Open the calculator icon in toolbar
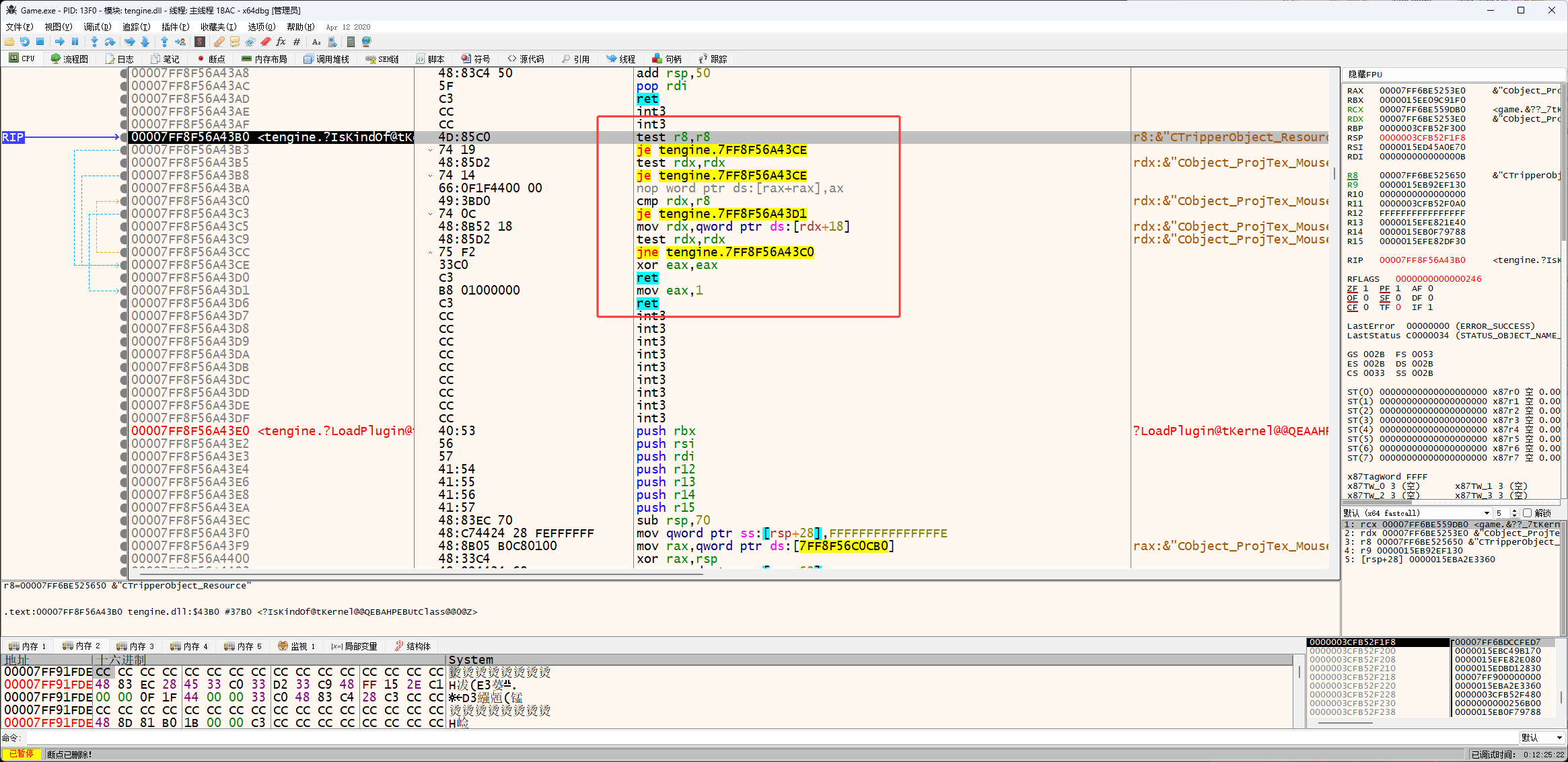The width and height of the screenshot is (1568, 762). [351, 42]
